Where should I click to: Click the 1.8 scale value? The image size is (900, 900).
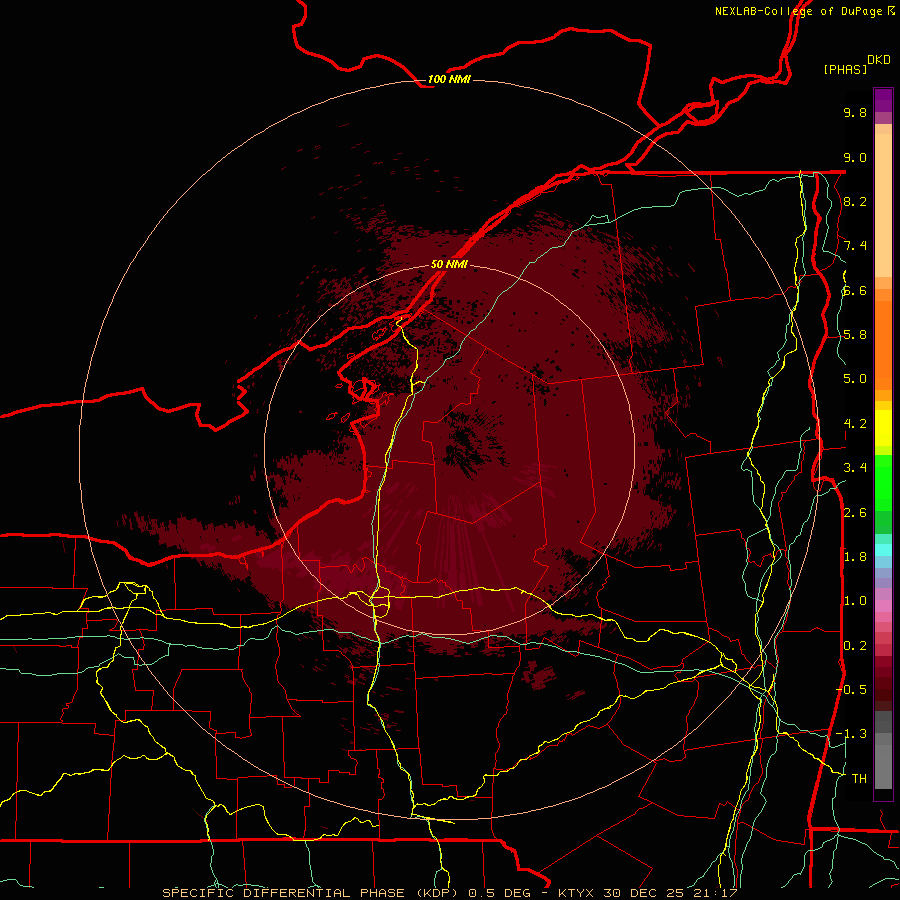[x=855, y=557]
